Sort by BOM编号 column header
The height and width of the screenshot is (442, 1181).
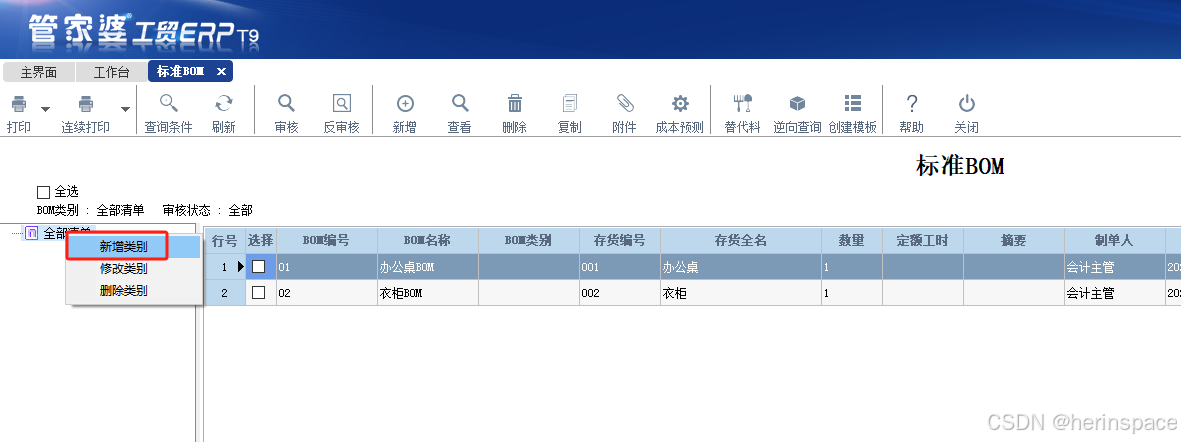326,241
